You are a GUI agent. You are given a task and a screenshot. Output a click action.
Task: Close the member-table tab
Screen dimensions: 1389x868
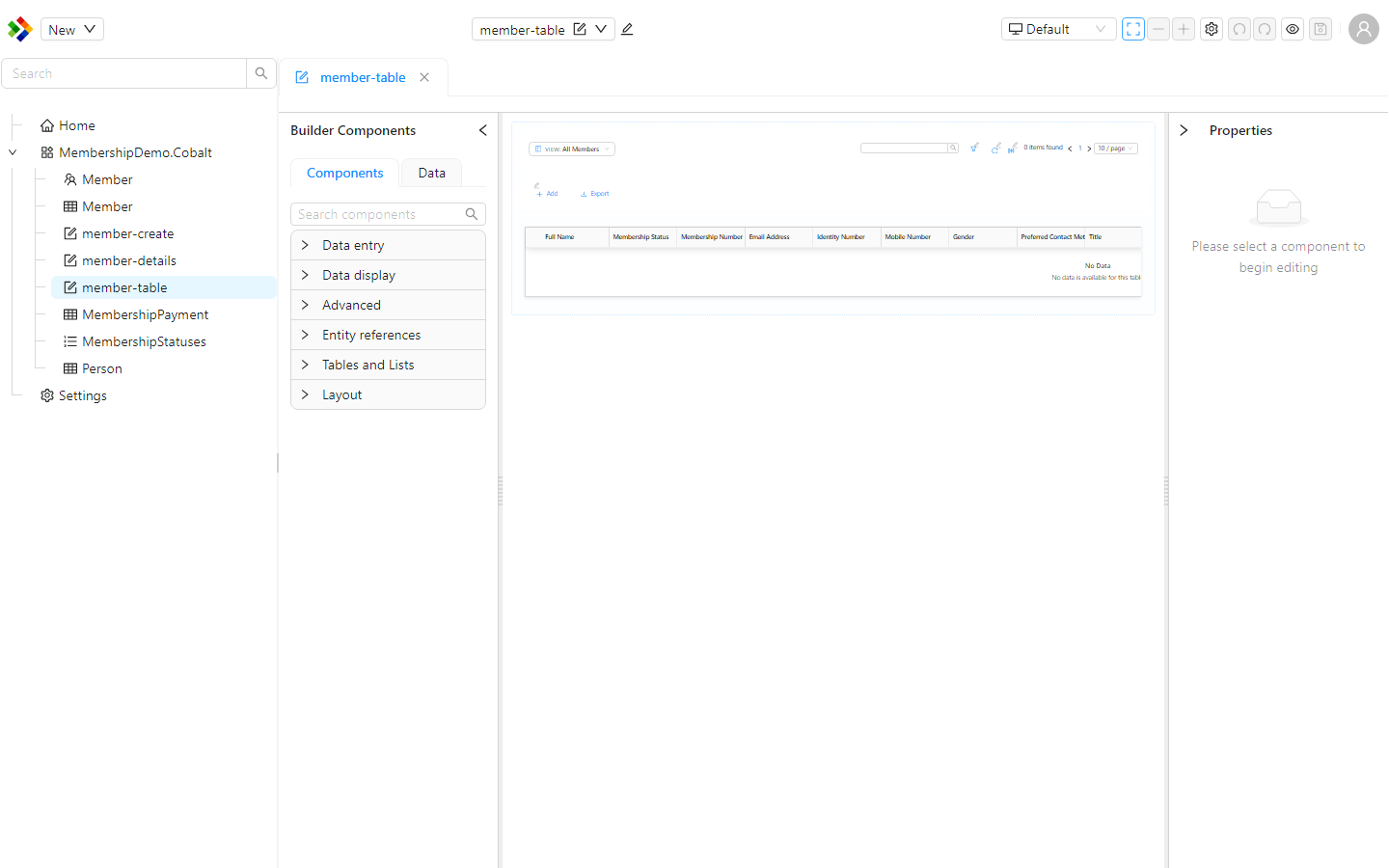click(424, 77)
